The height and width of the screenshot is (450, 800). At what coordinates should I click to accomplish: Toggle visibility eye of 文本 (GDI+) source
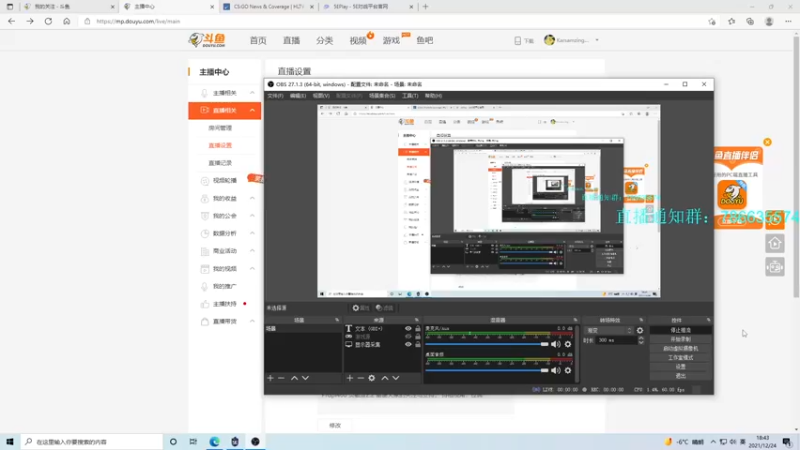[408, 329]
